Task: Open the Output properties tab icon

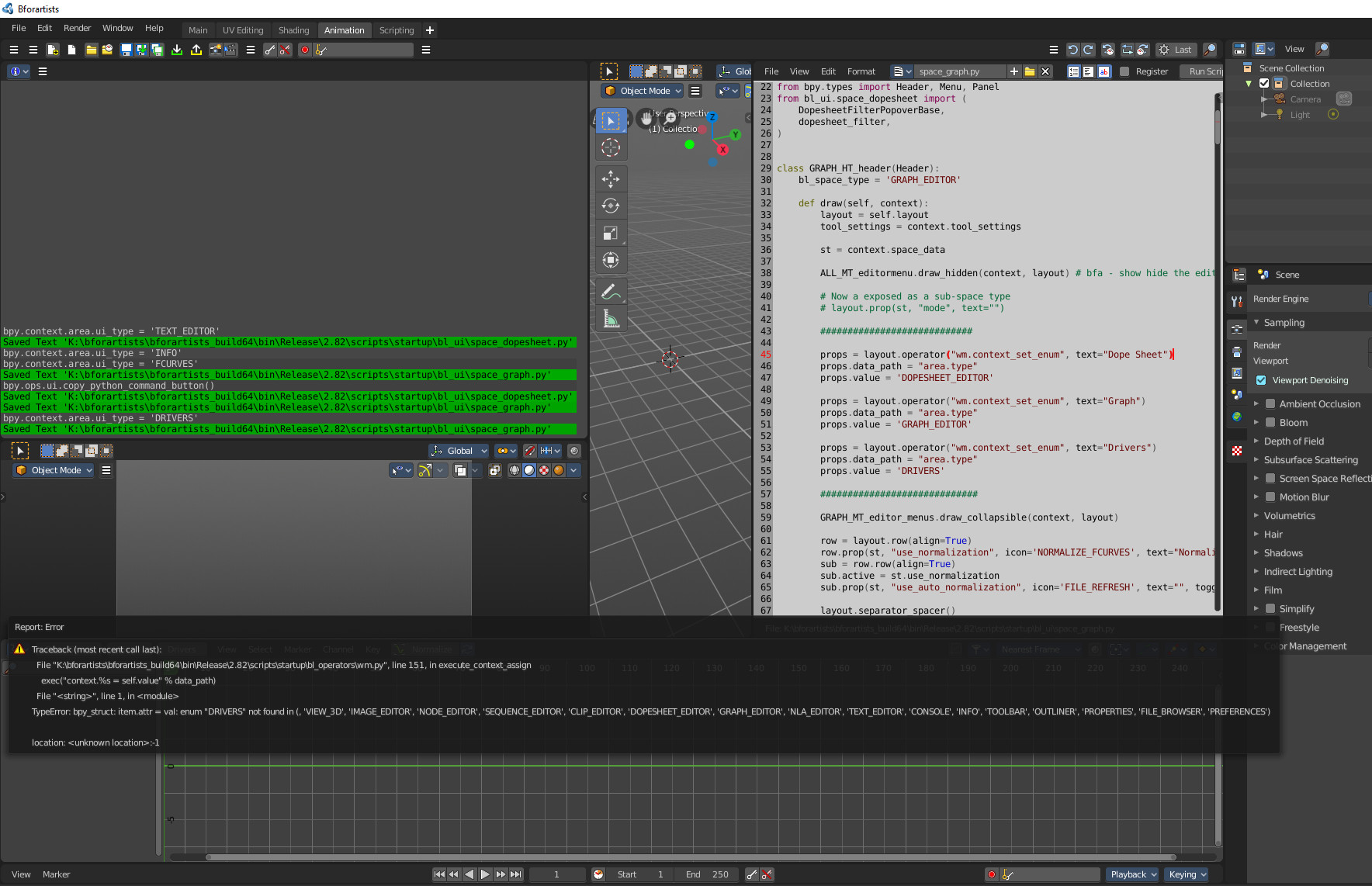Action: [1237, 351]
